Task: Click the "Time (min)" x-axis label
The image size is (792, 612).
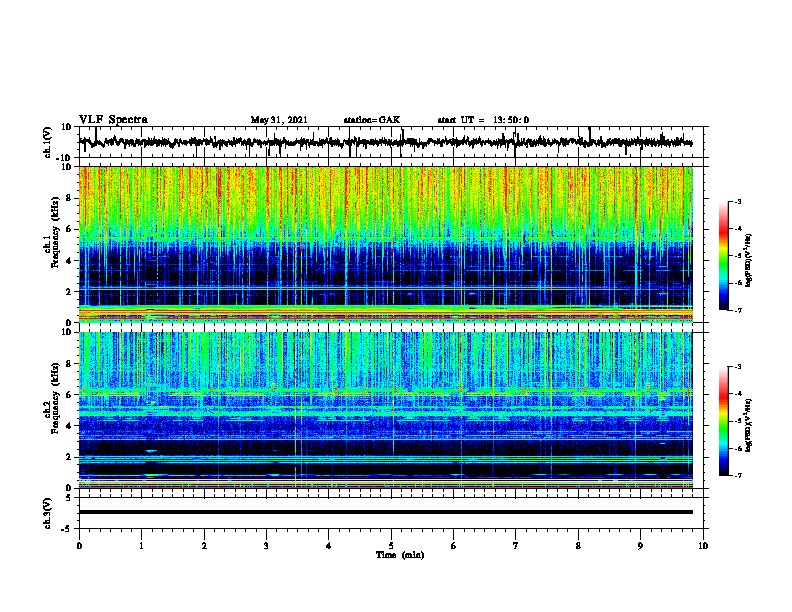Action: (400, 555)
